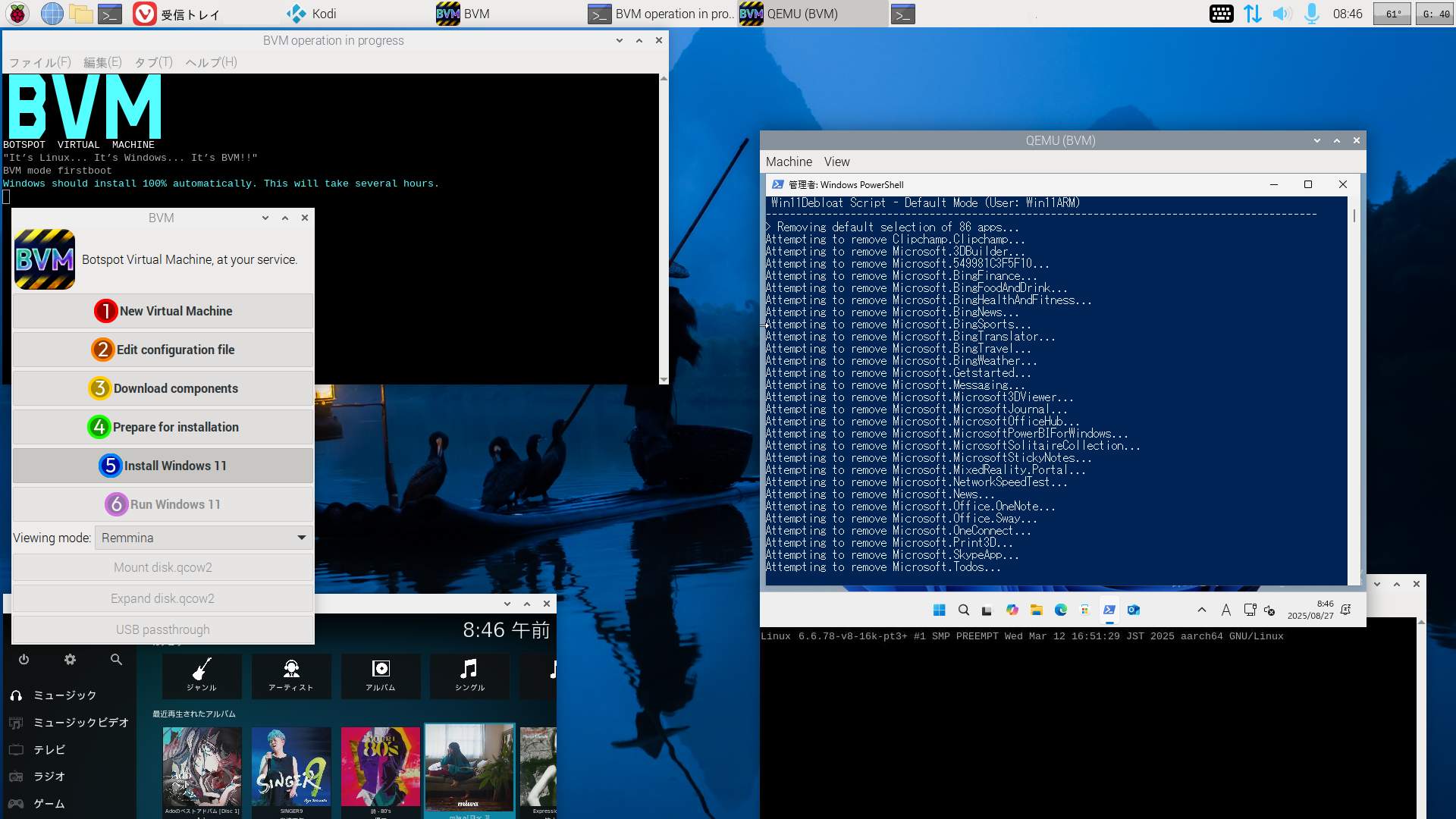1456x819 pixels.
Task: Click Prepare for installation button
Action: click(162, 427)
